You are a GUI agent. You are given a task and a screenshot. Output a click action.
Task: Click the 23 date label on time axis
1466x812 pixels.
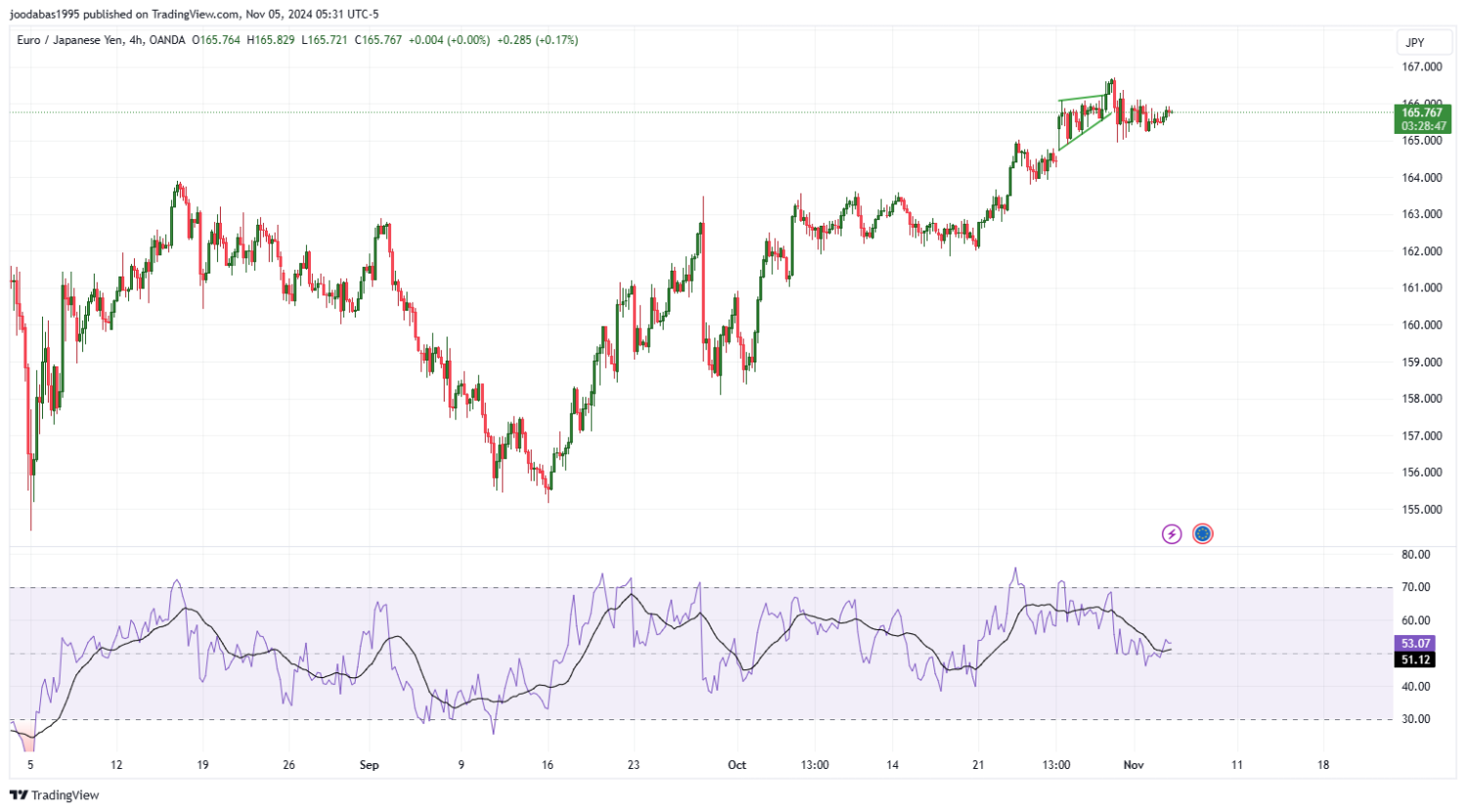coord(633,765)
